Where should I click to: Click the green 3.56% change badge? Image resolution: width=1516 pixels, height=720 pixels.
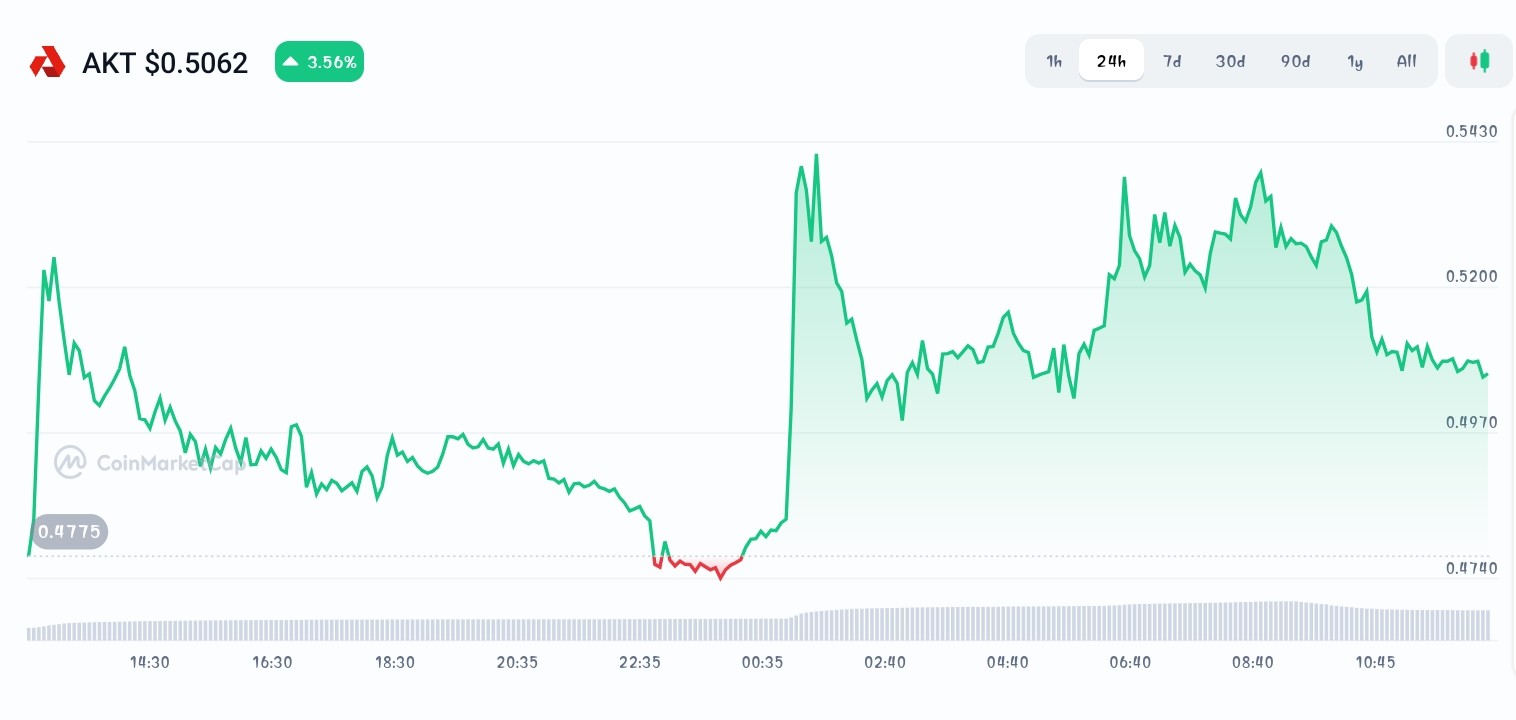click(319, 62)
